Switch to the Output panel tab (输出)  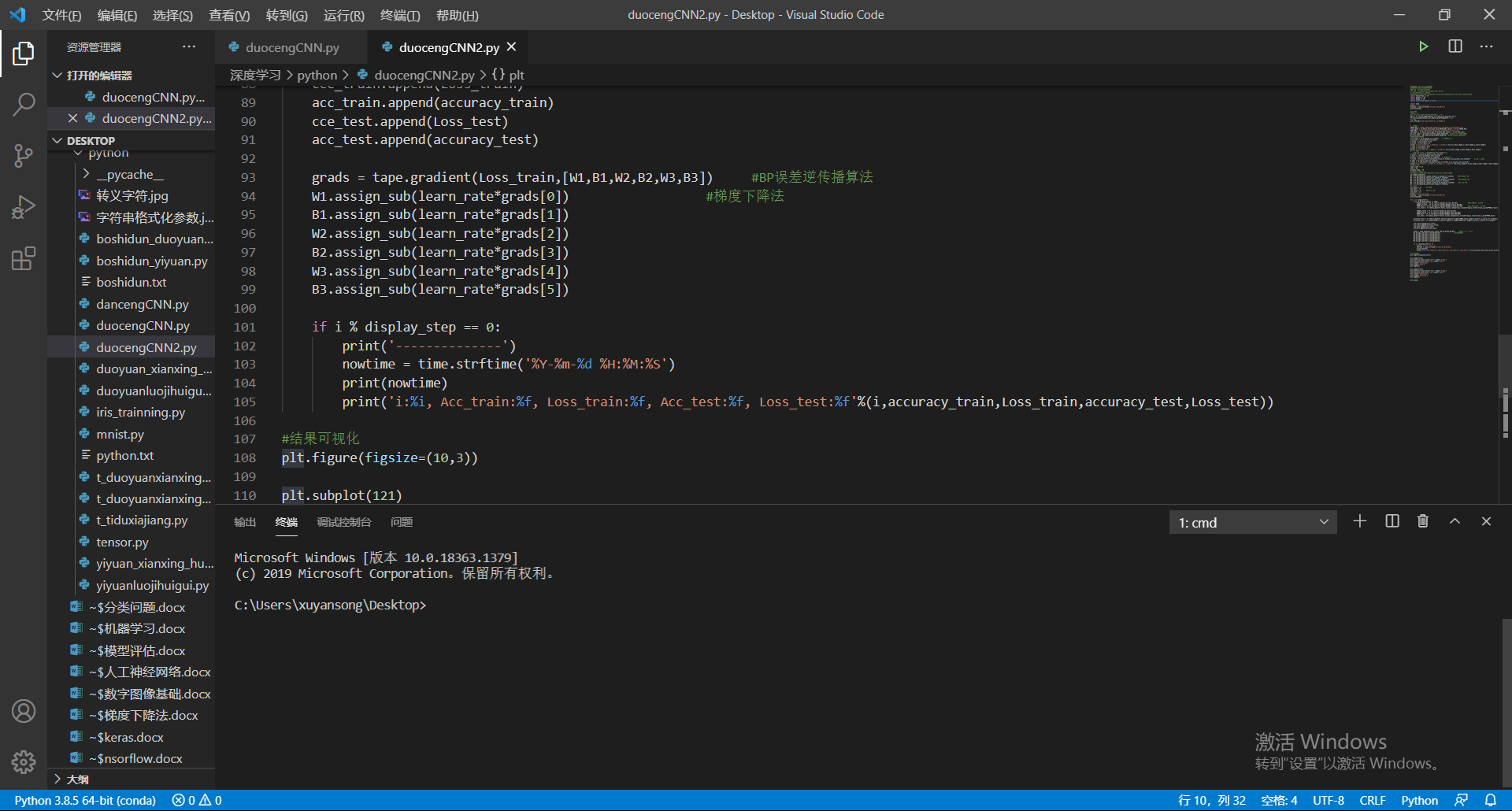click(245, 522)
